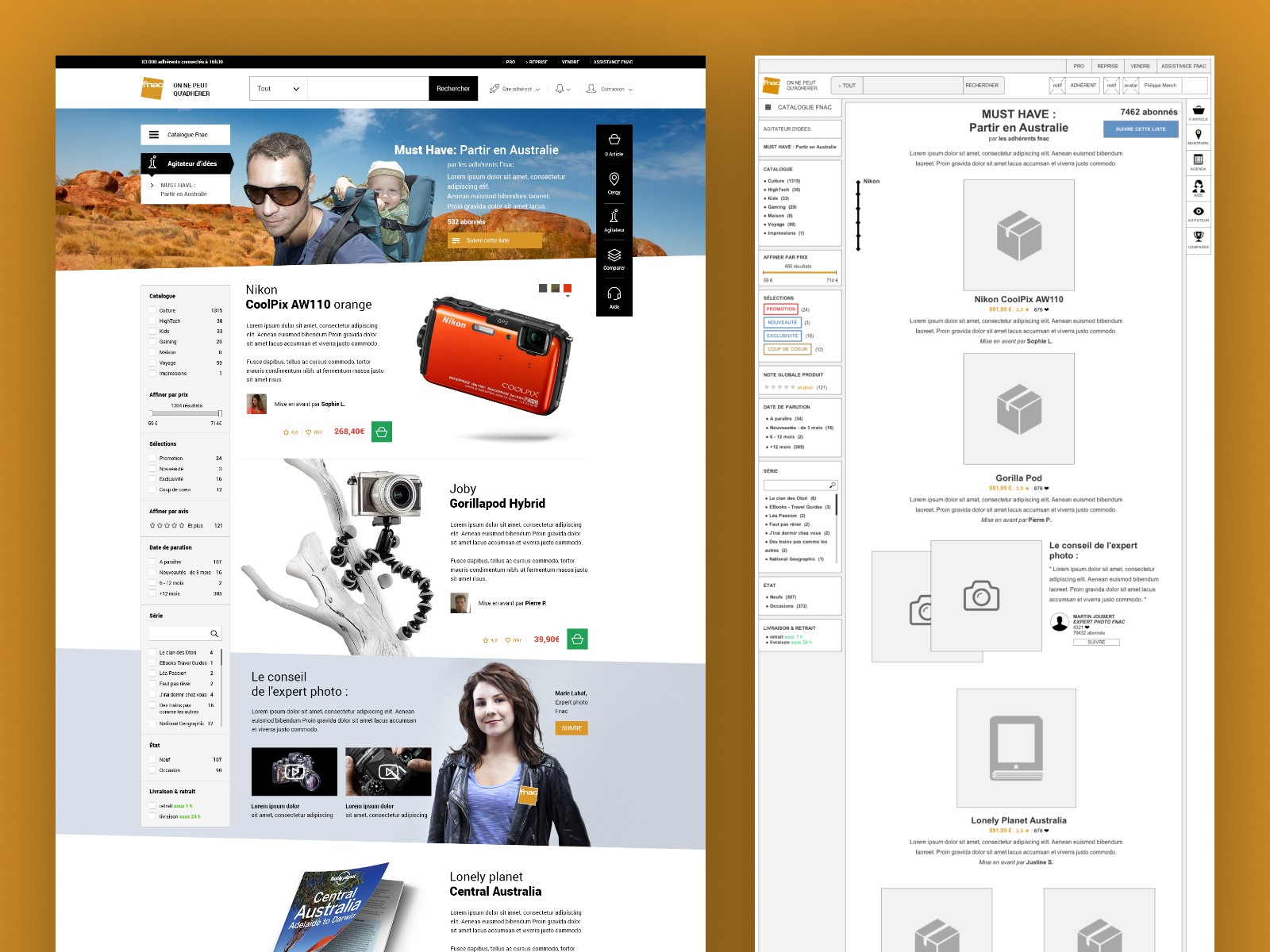Screen dimensions: 1270x952
Task: Click the star rating icon on the CoolPix product
Action: [286, 432]
